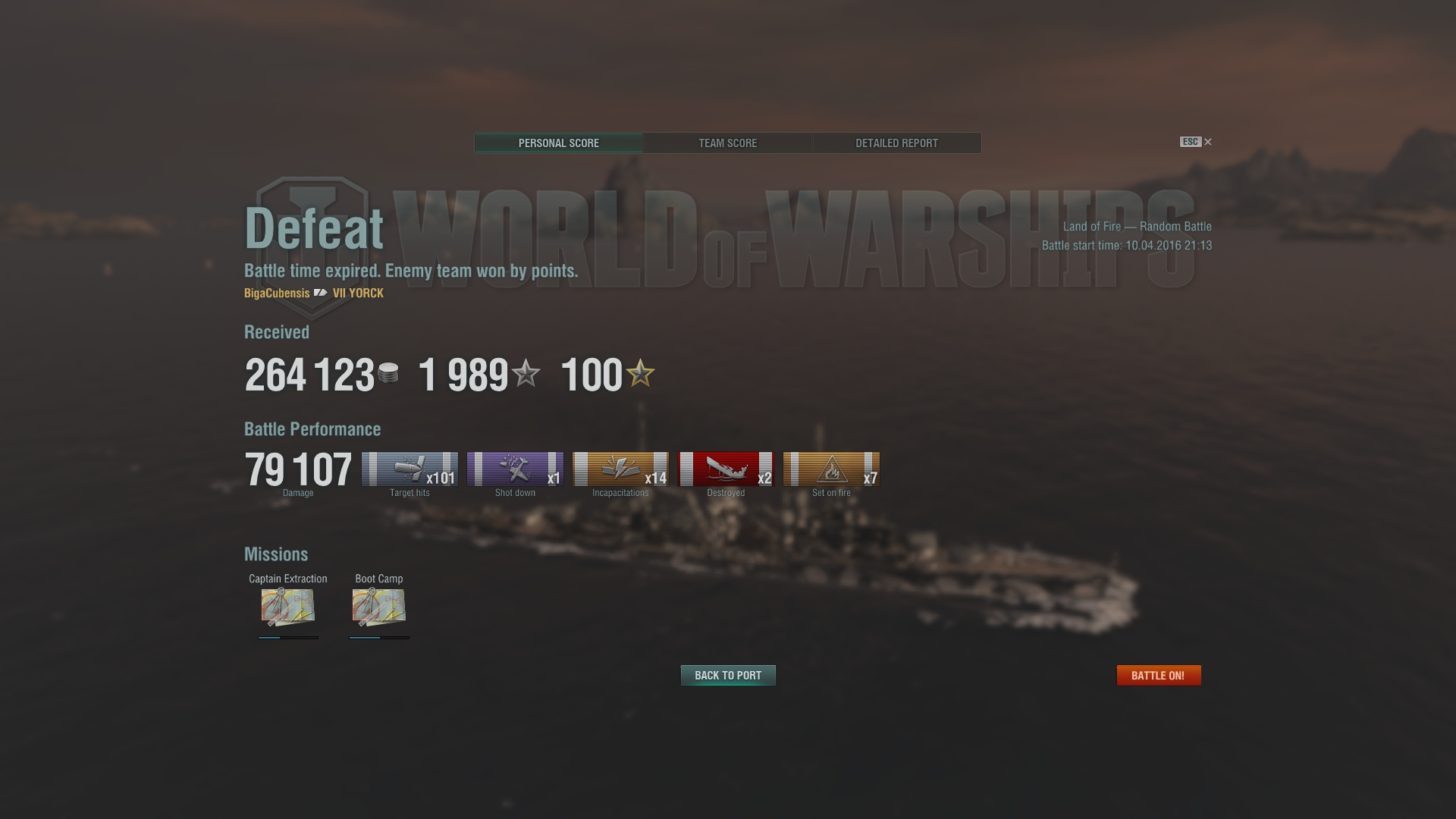Click the Target hits ribbon icon
Image resolution: width=1456 pixels, height=819 pixels.
point(409,469)
